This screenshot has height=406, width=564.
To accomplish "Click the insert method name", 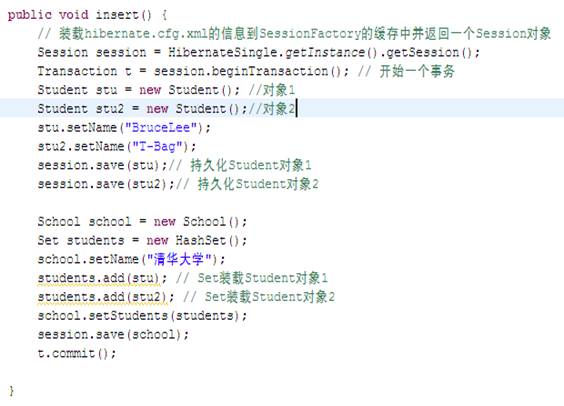I will [118, 15].
